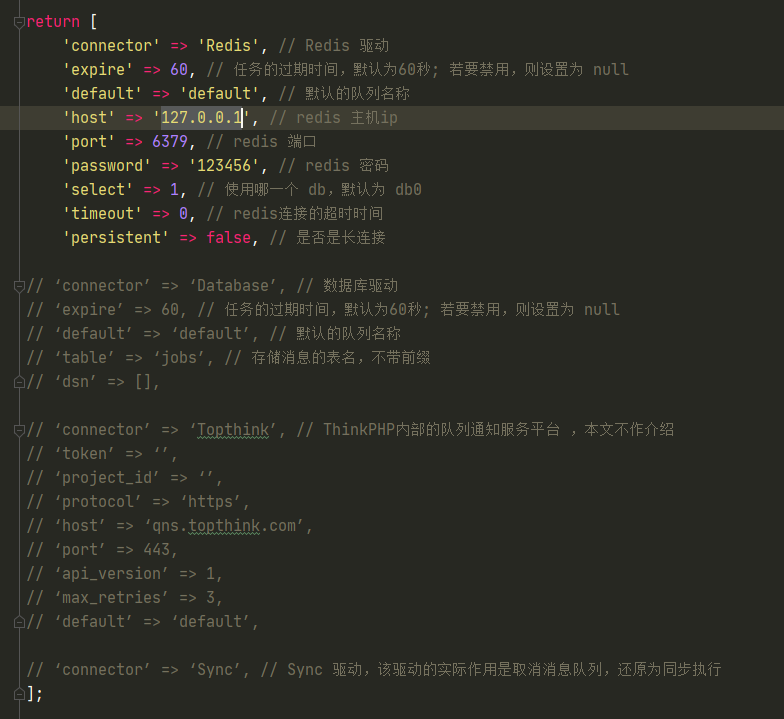This screenshot has width=784, height=719.
Task: Click fold end marker beside closing '];'
Action: click(x=19, y=694)
